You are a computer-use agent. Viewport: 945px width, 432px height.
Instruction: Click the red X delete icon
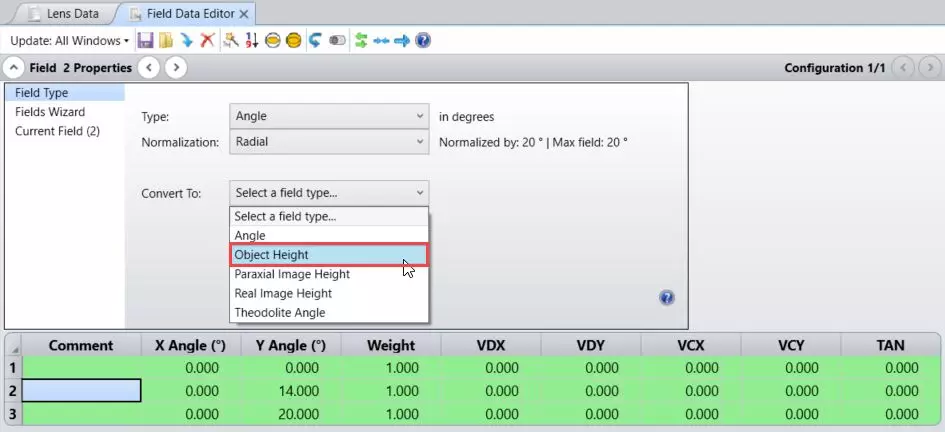click(x=207, y=41)
